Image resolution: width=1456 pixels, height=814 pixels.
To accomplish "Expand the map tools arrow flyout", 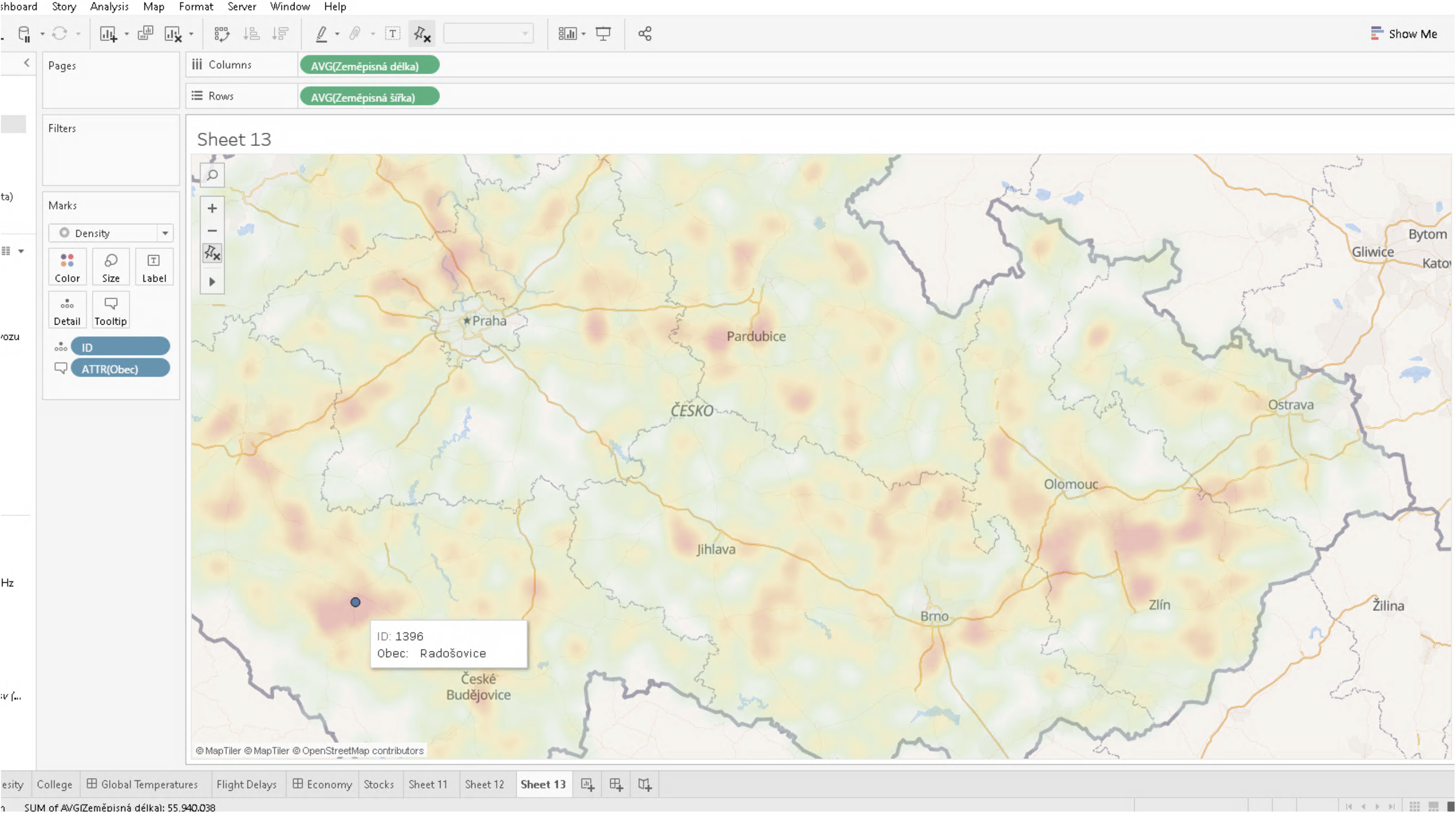I will pyautogui.click(x=212, y=281).
